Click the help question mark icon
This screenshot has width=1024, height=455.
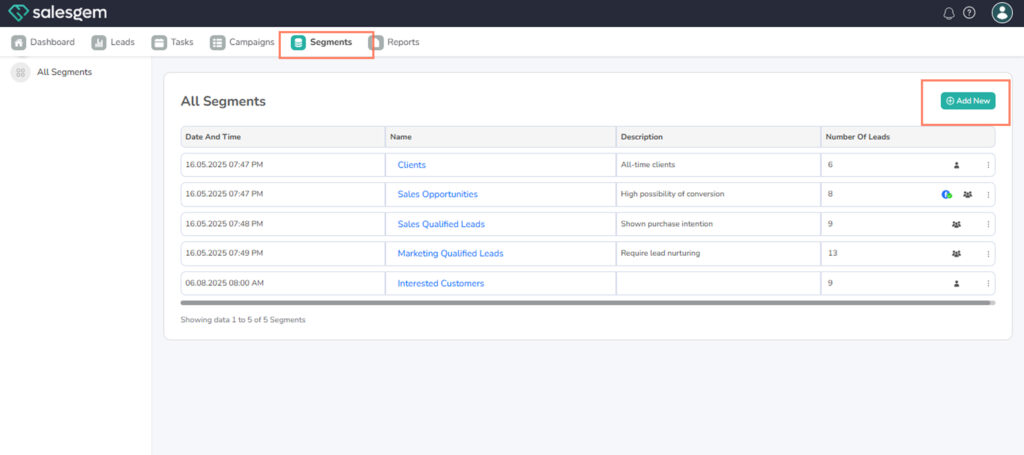[969, 13]
